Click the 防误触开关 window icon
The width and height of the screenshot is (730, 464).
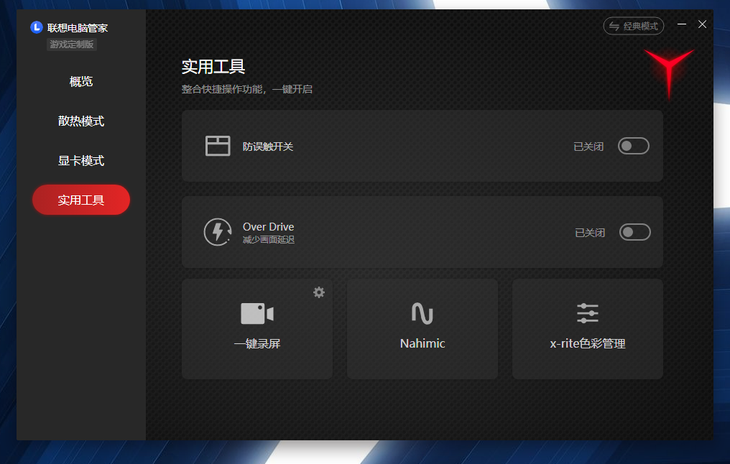[218, 146]
